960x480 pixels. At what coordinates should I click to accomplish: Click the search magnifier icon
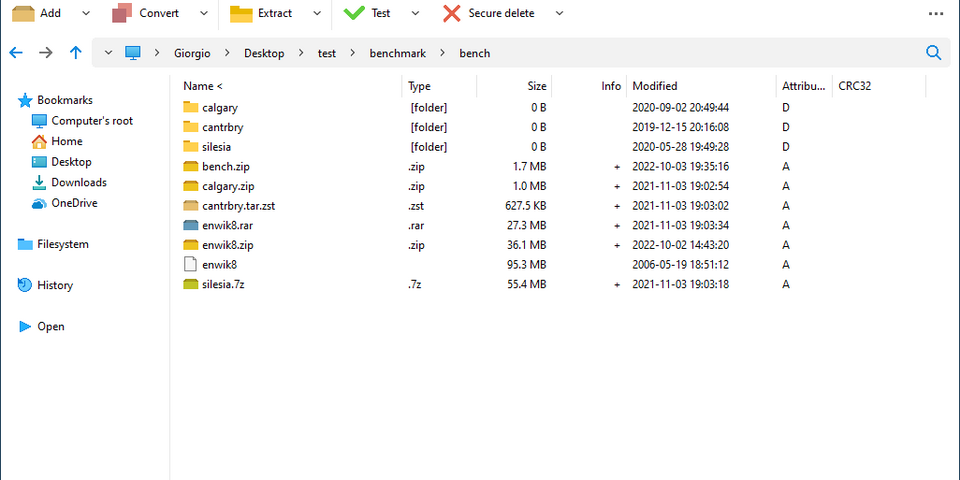pos(934,53)
